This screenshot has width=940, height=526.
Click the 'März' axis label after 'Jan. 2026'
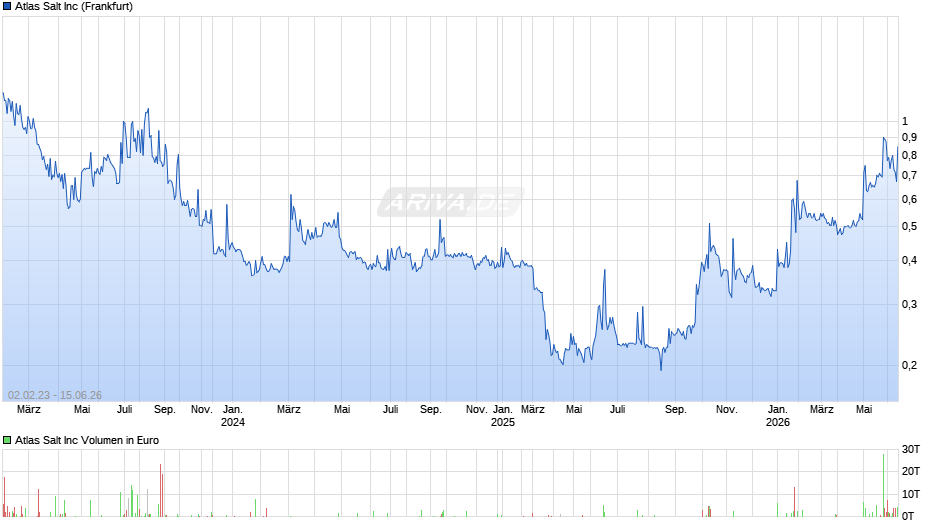[x=821, y=409]
